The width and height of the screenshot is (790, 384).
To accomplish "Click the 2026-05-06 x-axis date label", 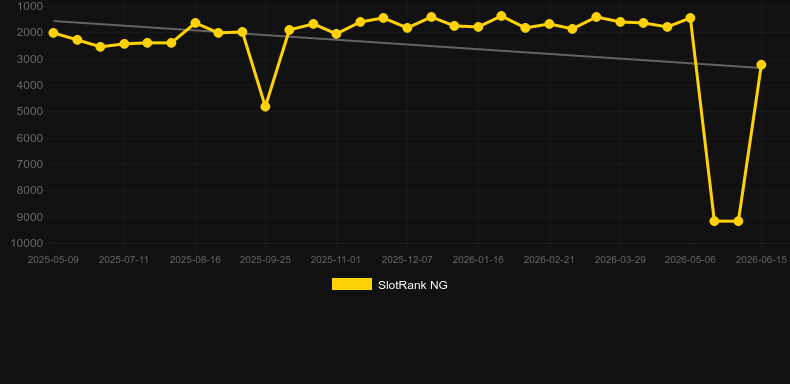I will 690,260.
